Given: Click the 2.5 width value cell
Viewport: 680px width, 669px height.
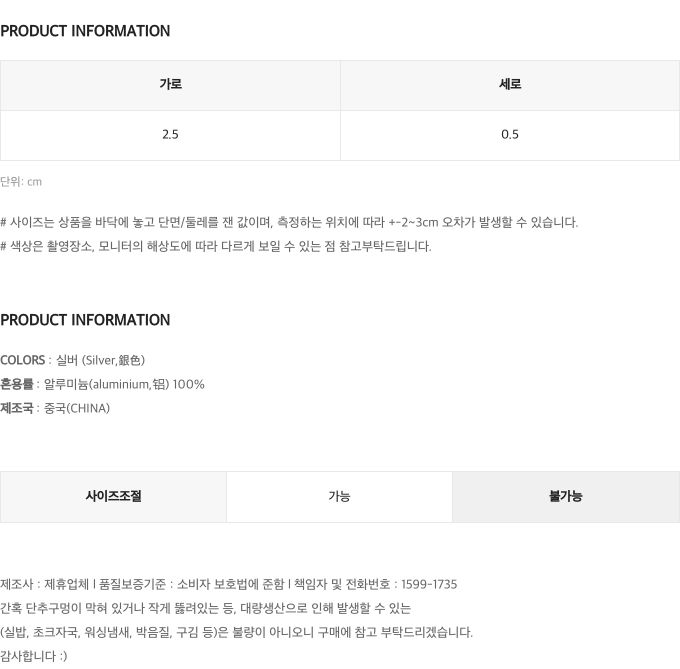Looking at the screenshot, I should click(x=170, y=135).
